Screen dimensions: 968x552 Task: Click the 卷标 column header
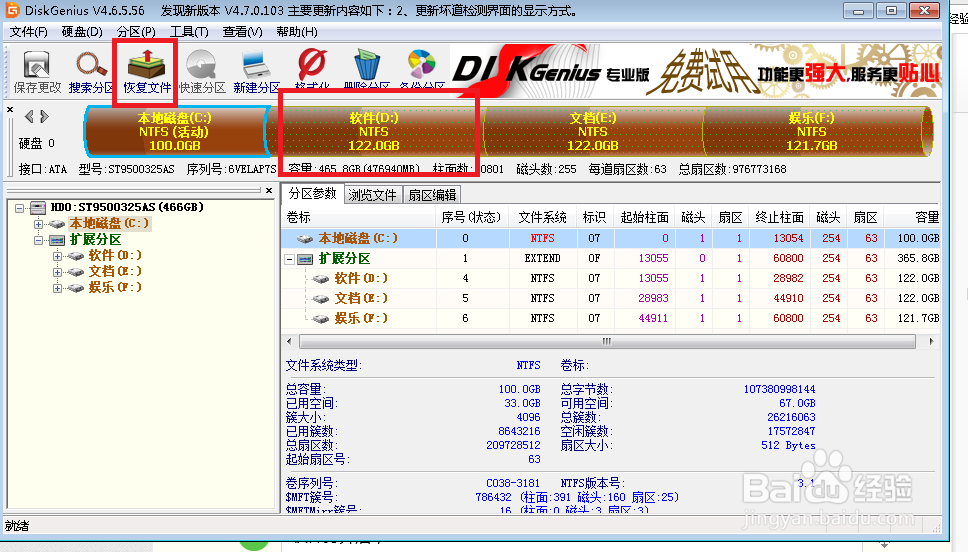point(358,217)
